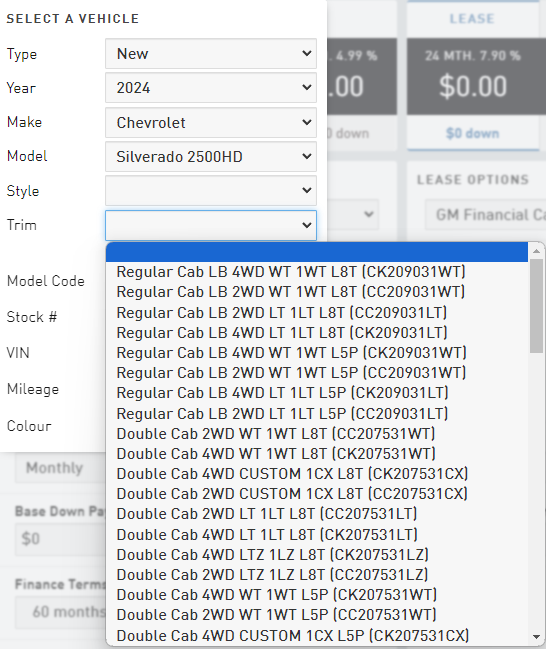Viewport: 546px width, 649px height.
Task: Choose Regular Cab LB 4WD LT 1LT L5P
Action: [317, 393]
